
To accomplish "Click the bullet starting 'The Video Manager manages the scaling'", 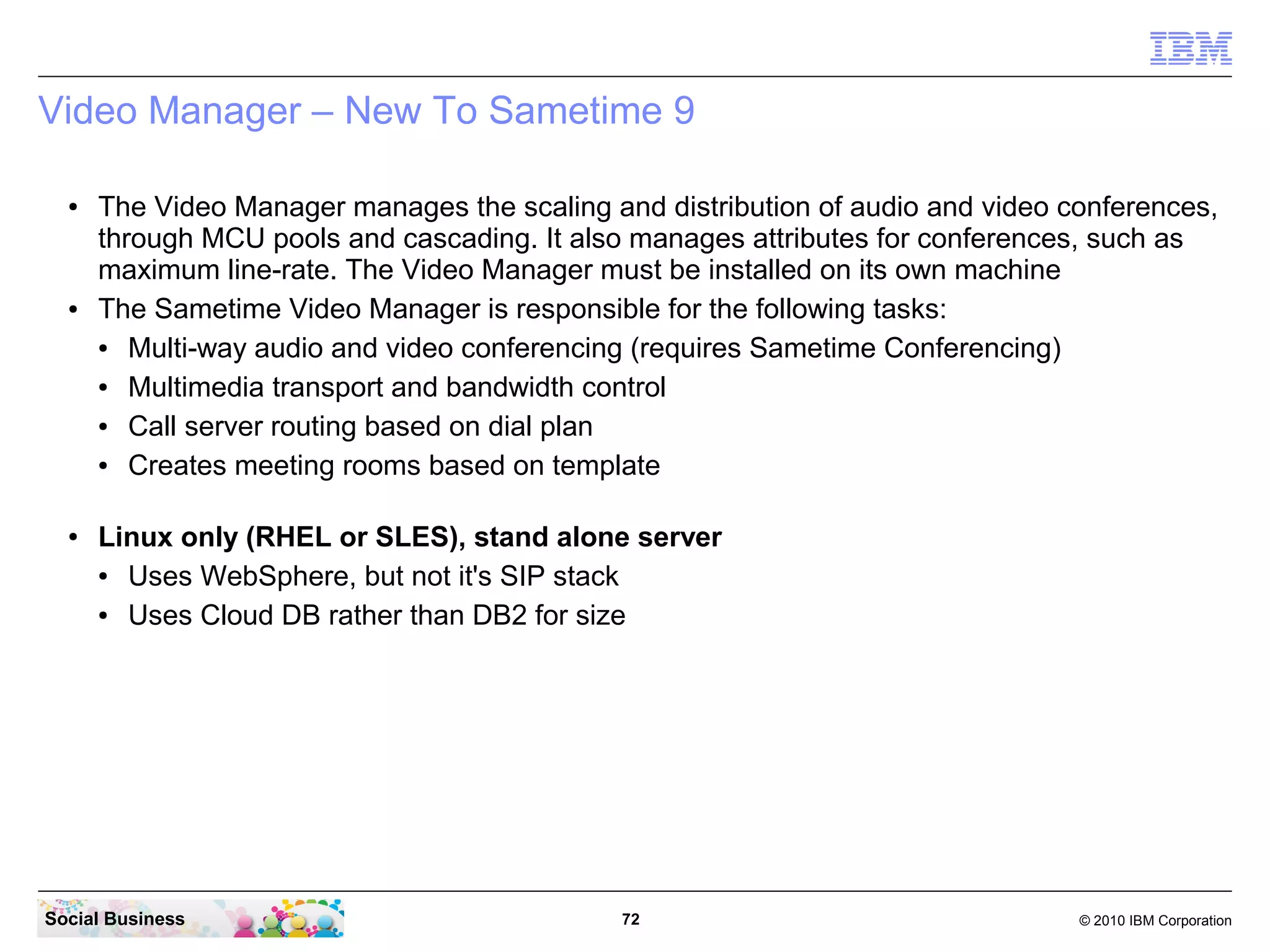I will point(657,239).
